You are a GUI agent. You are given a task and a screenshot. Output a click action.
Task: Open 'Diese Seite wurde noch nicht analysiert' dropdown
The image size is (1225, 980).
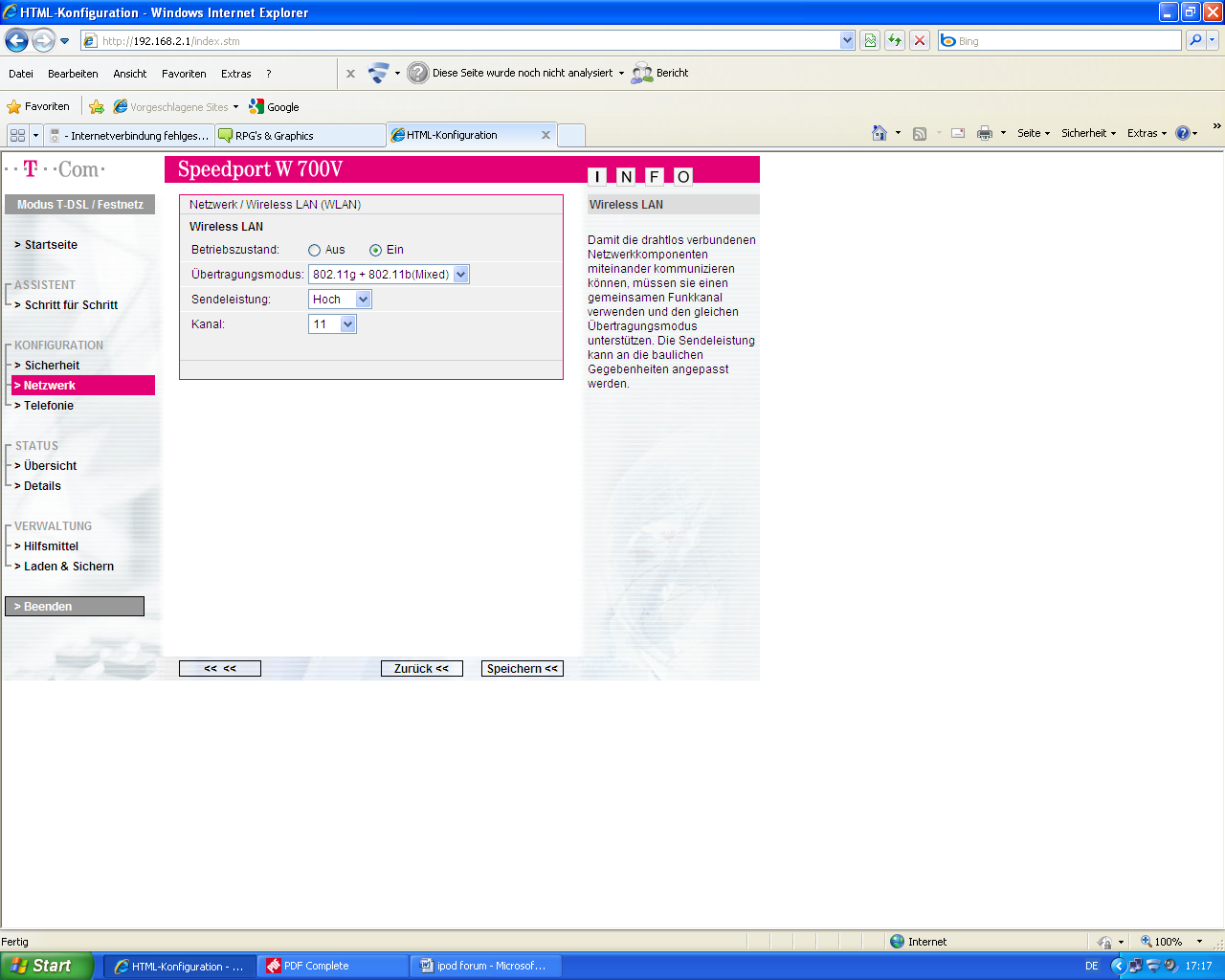click(621, 74)
